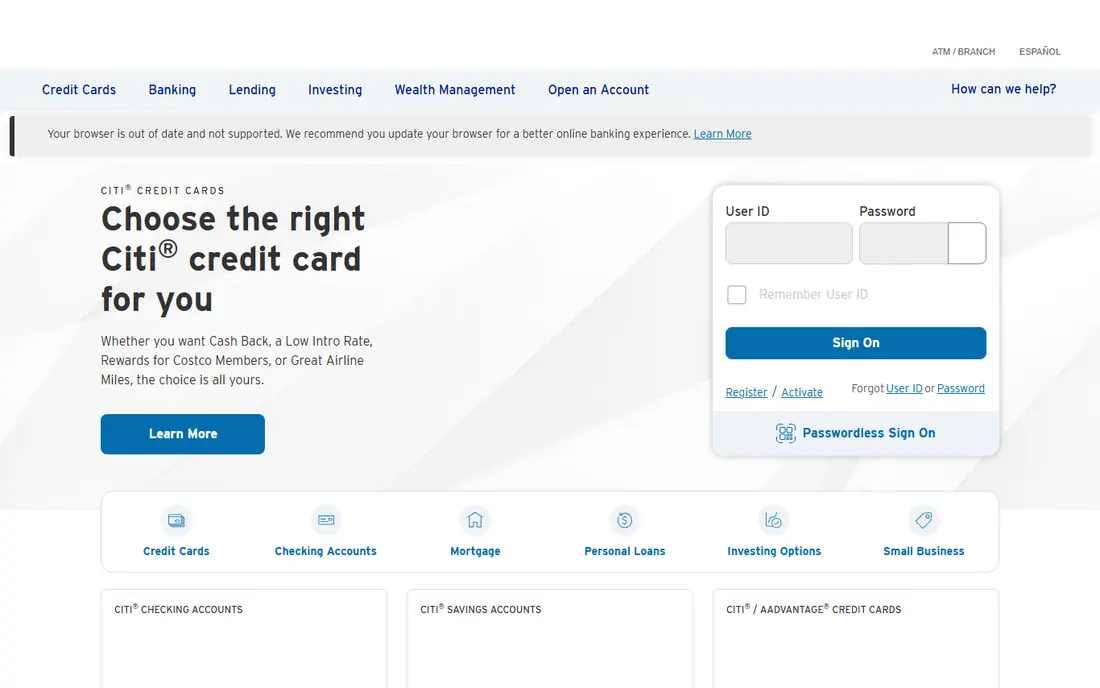Viewport: 1100px width, 688px height.
Task: Open the Banking menu
Action: pyautogui.click(x=172, y=90)
